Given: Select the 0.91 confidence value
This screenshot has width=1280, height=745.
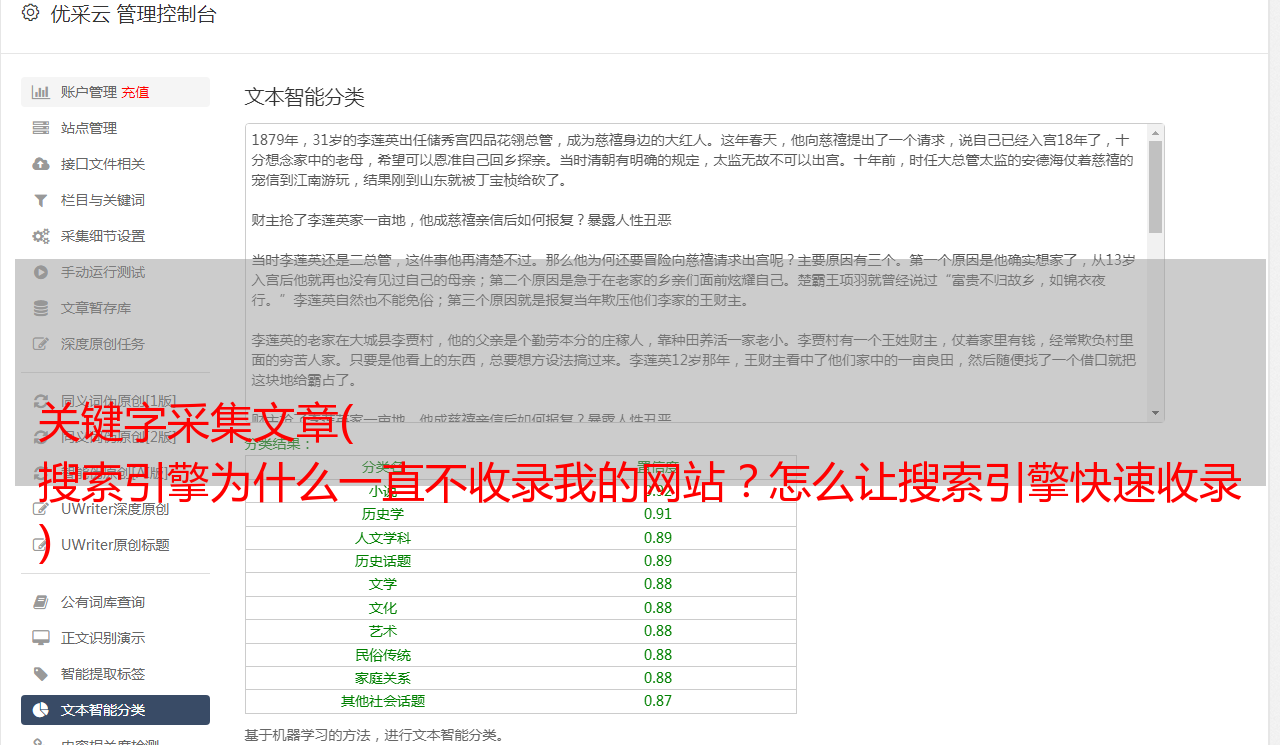Looking at the screenshot, I should point(658,514).
